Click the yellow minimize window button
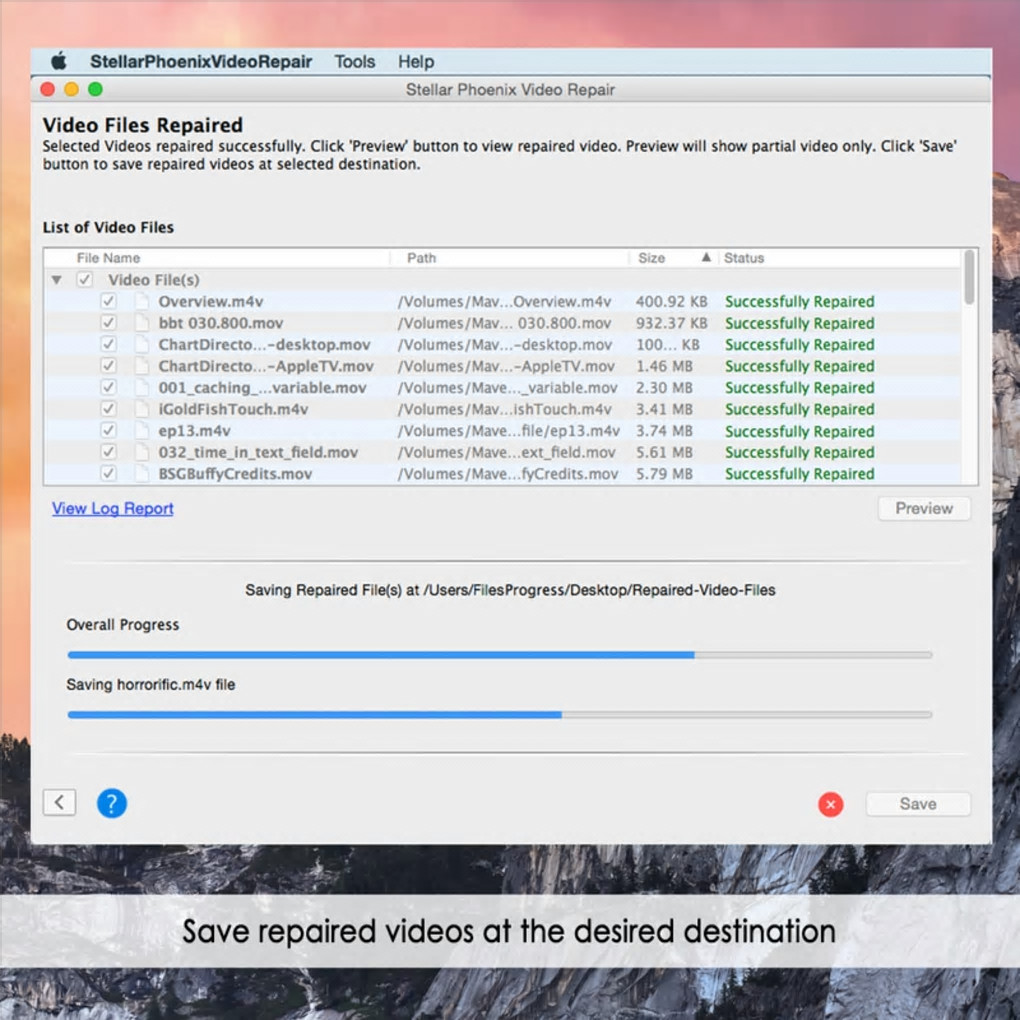Viewport: 1020px width, 1020px height. tap(72, 89)
